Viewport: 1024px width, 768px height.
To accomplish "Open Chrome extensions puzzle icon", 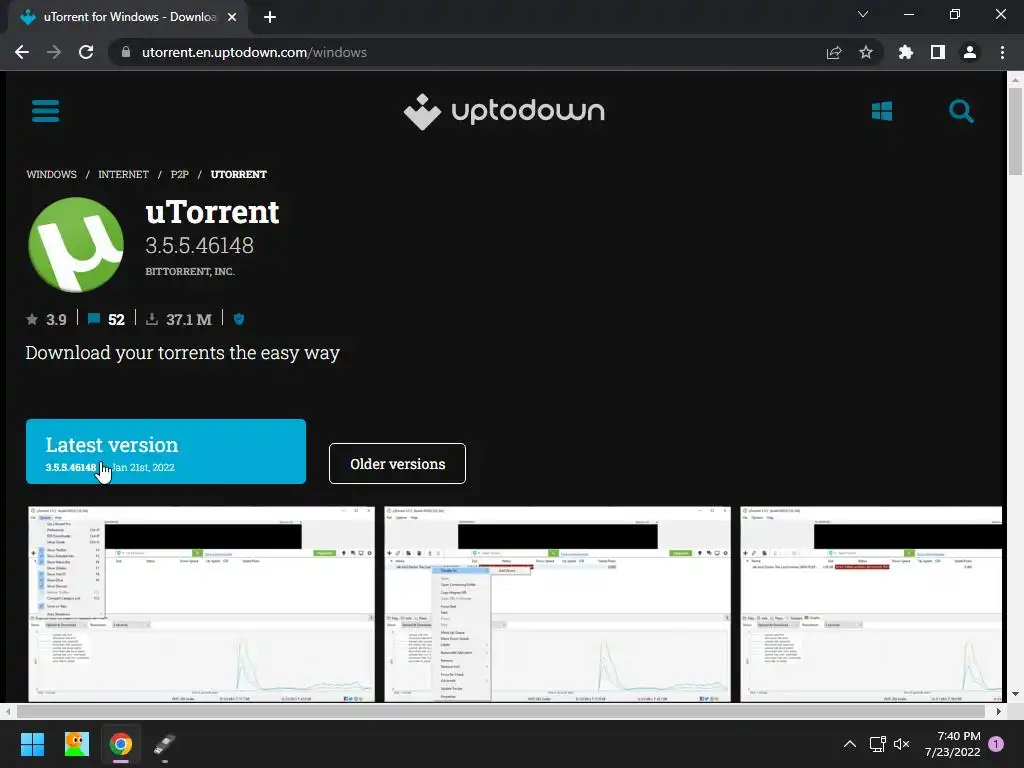I will coord(906,52).
